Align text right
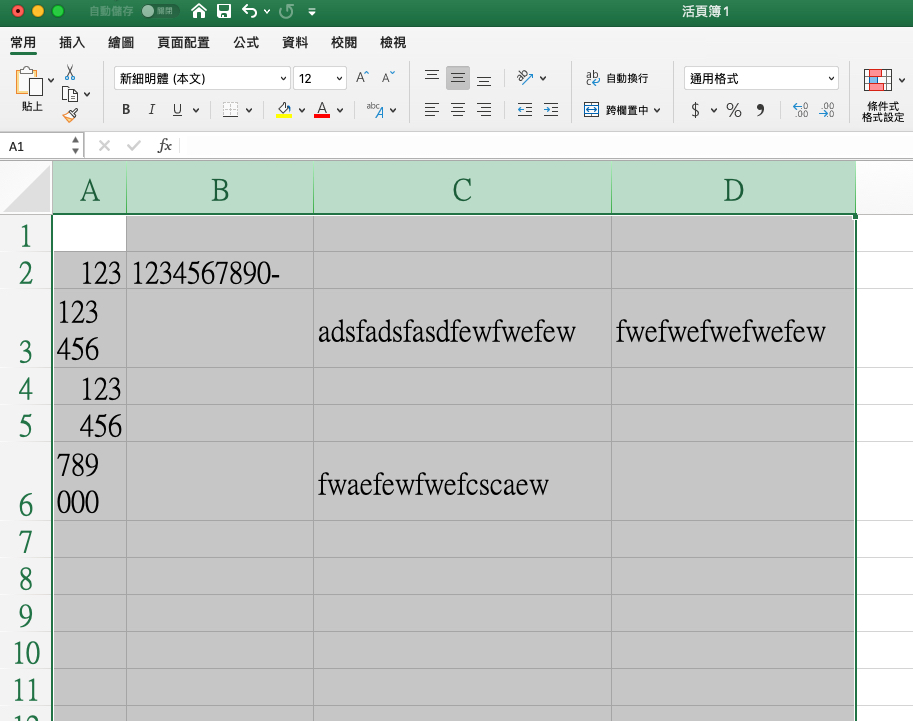Screen dimensions: 913x721 484,109
